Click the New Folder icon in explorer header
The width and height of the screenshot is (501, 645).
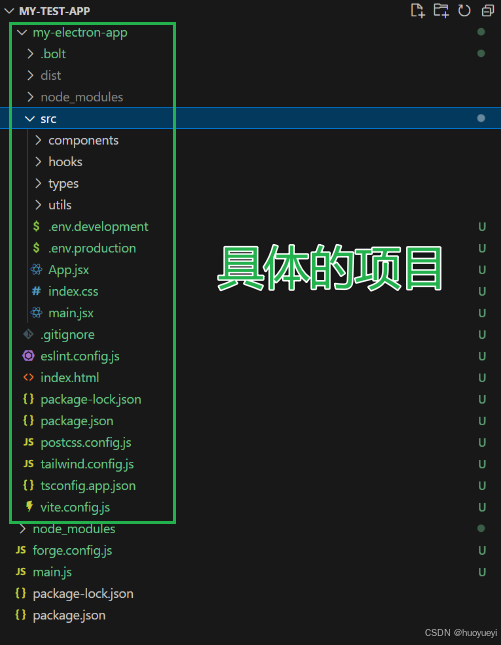tap(441, 10)
